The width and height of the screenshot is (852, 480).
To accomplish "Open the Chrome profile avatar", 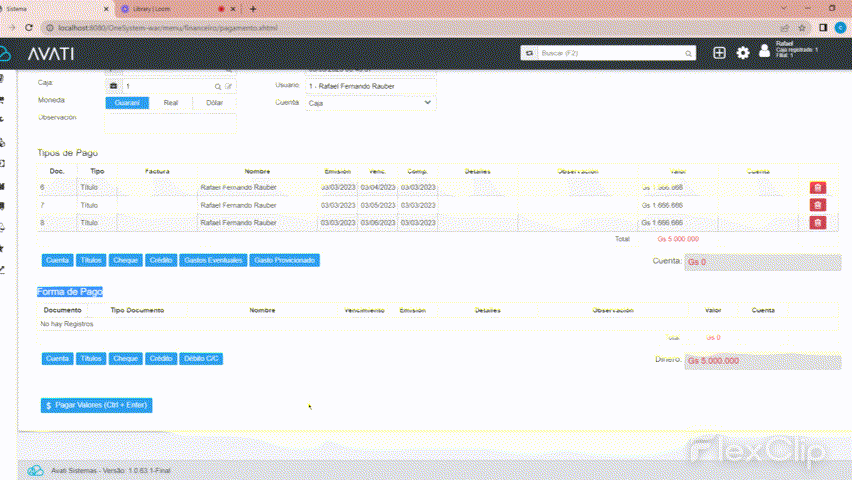I will (x=841, y=28).
